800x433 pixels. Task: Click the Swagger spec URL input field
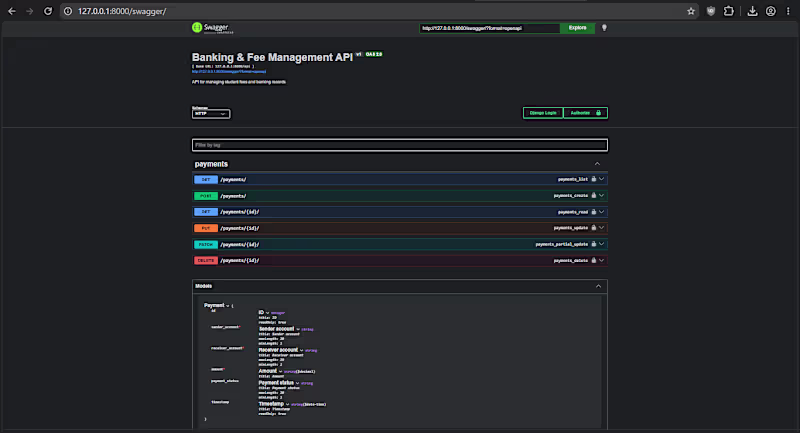pyautogui.click(x=489, y=28)
